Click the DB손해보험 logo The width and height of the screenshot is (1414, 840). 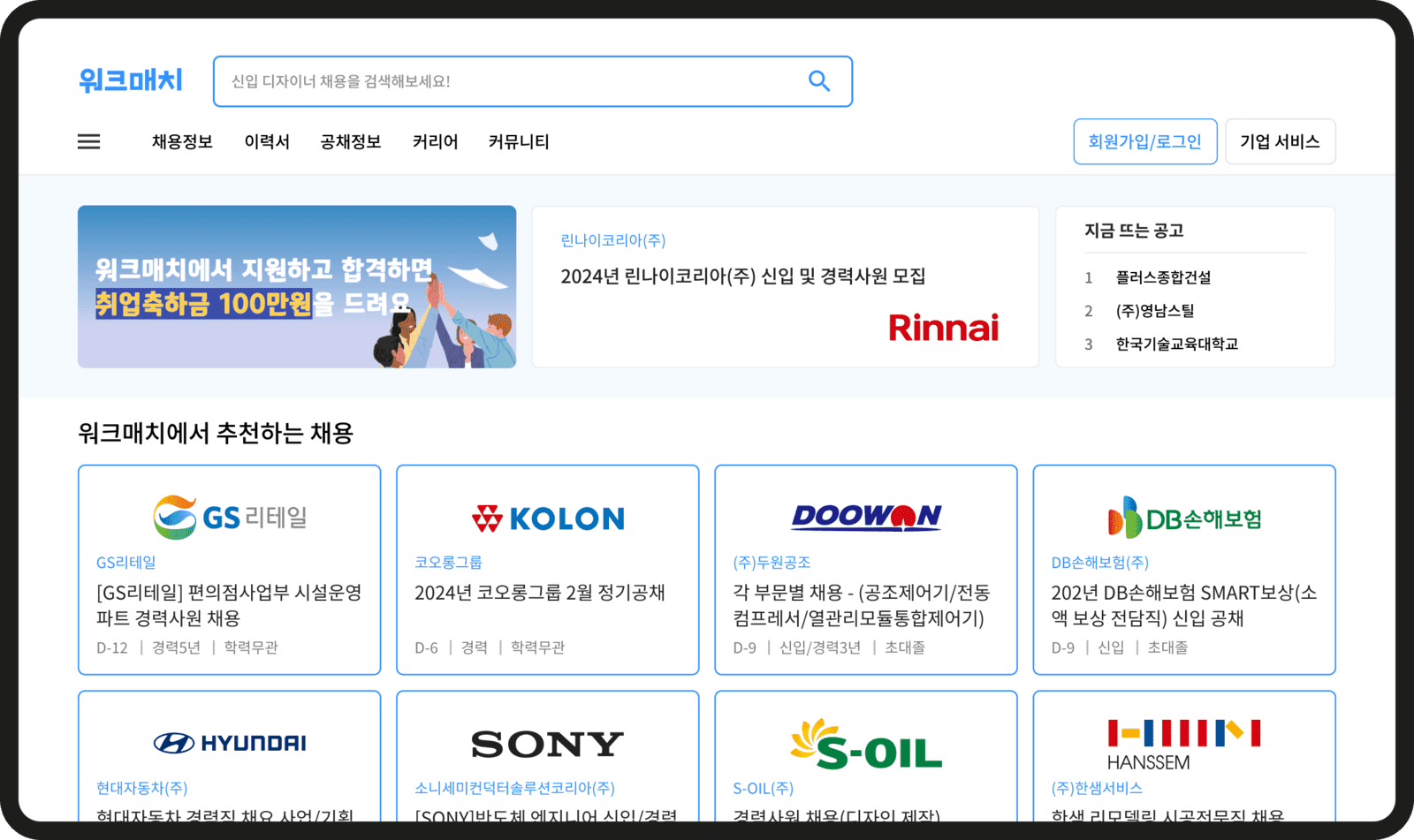[1184, 518]
